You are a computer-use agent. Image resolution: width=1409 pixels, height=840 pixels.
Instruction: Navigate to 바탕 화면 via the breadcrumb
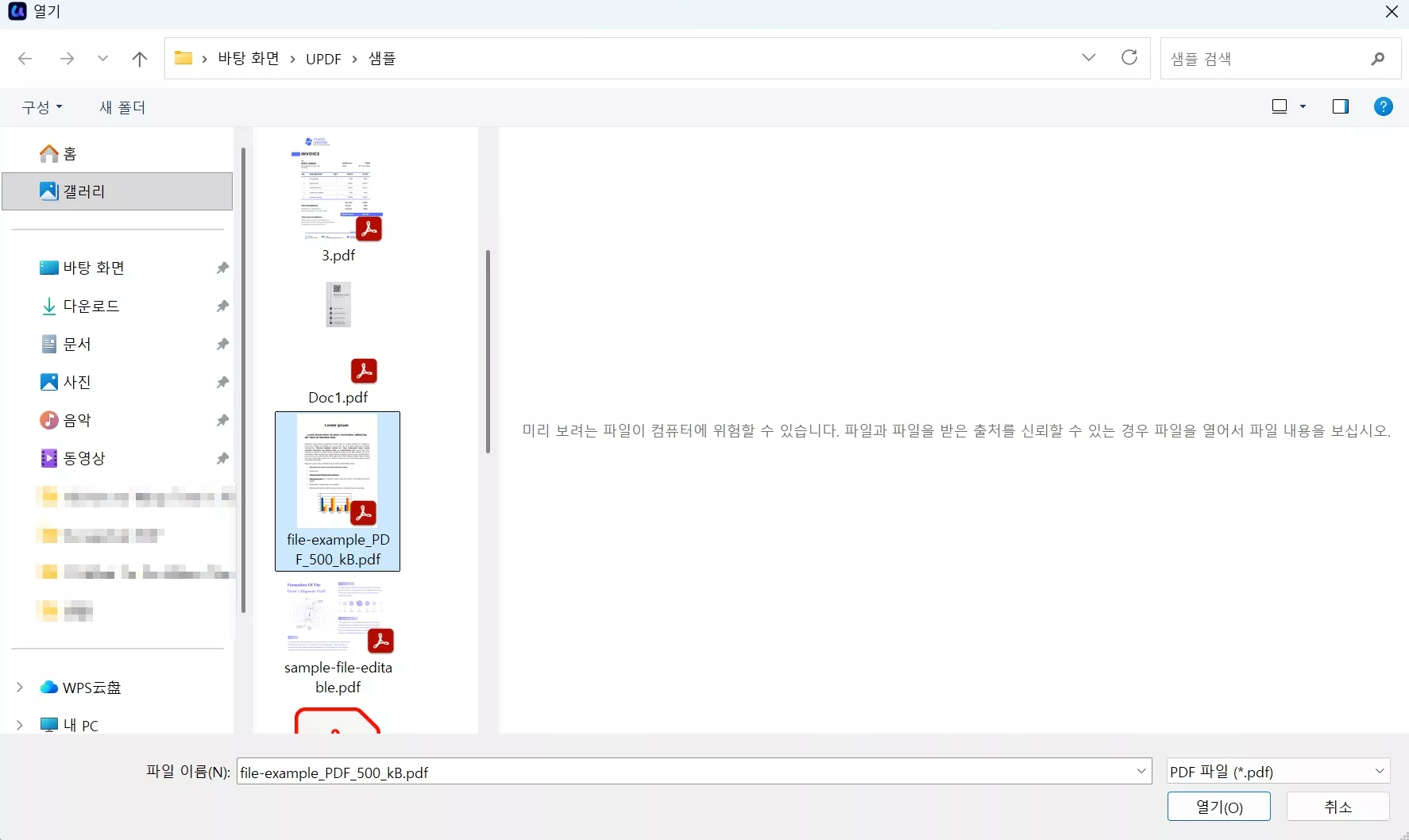[x=248, y=58]
